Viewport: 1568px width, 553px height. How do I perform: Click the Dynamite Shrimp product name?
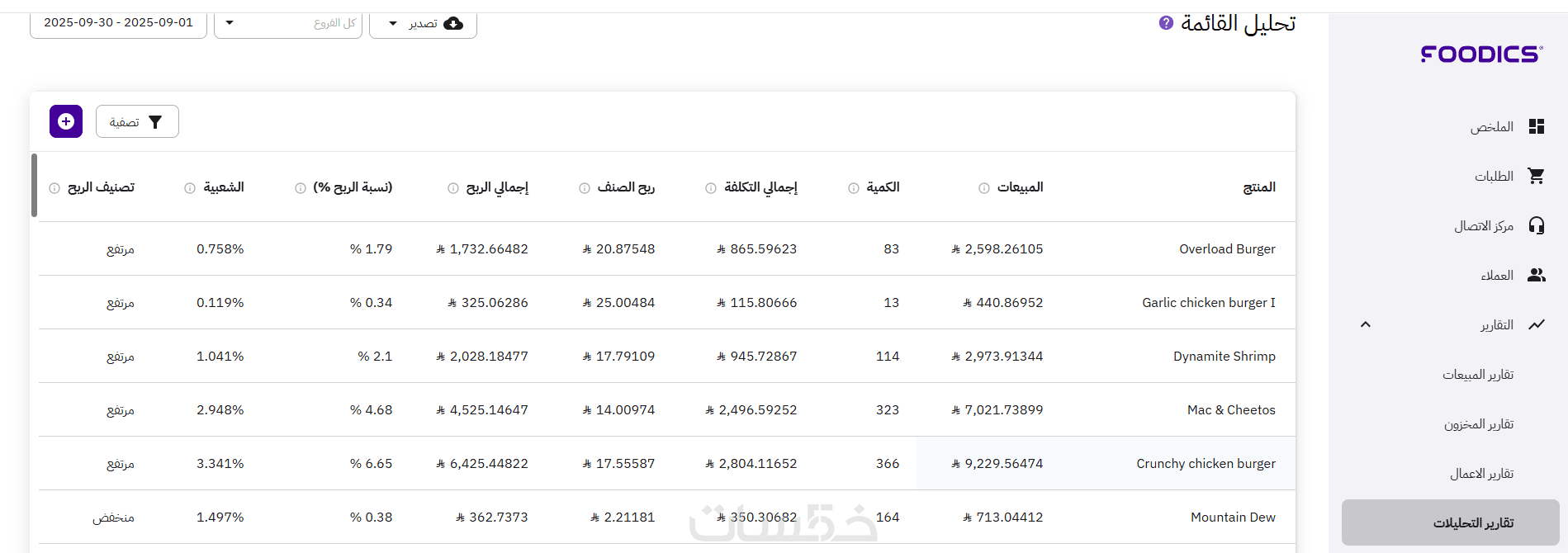(1225, 356)
